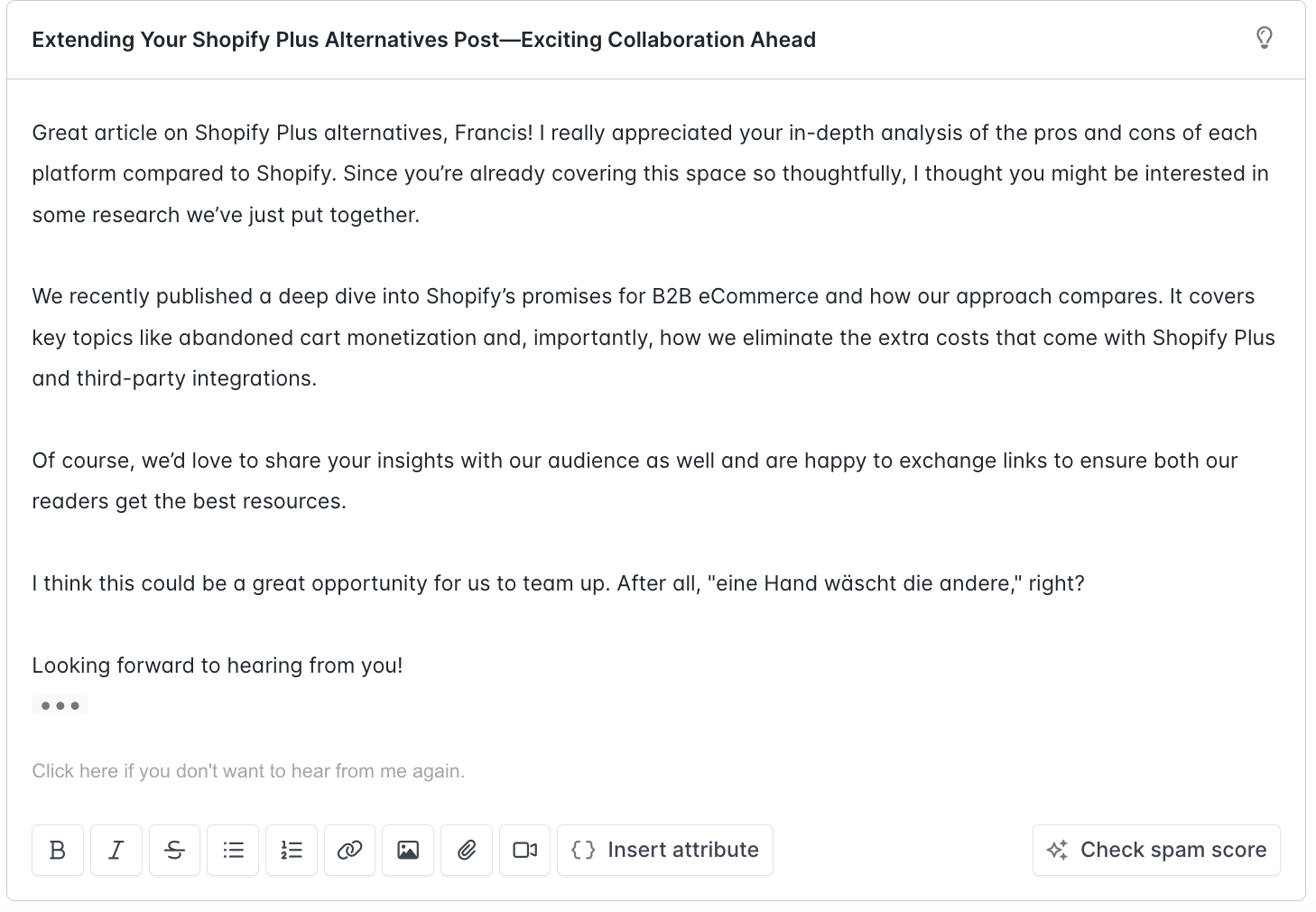
Task: Click the lightbulb tips icon
Action: [1265, 38]
